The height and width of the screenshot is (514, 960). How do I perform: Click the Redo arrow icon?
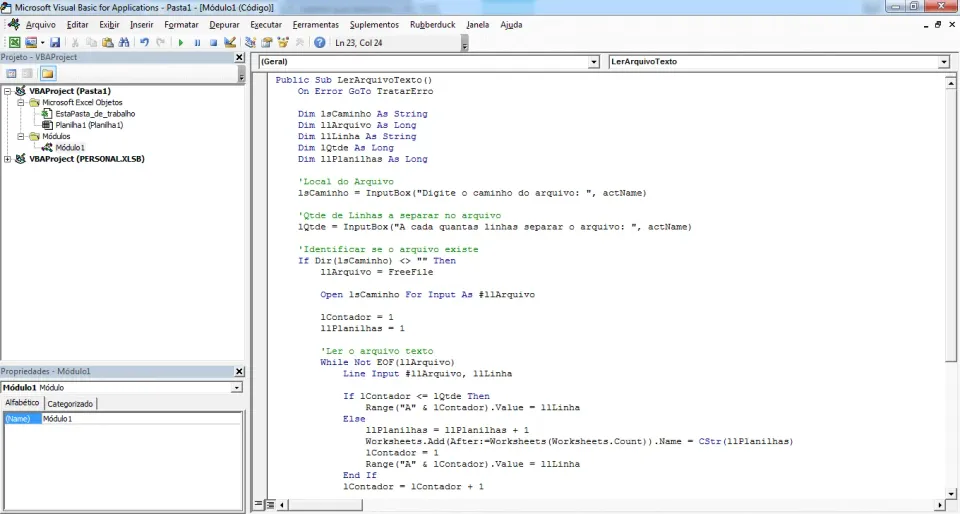[x=160, y=42]
